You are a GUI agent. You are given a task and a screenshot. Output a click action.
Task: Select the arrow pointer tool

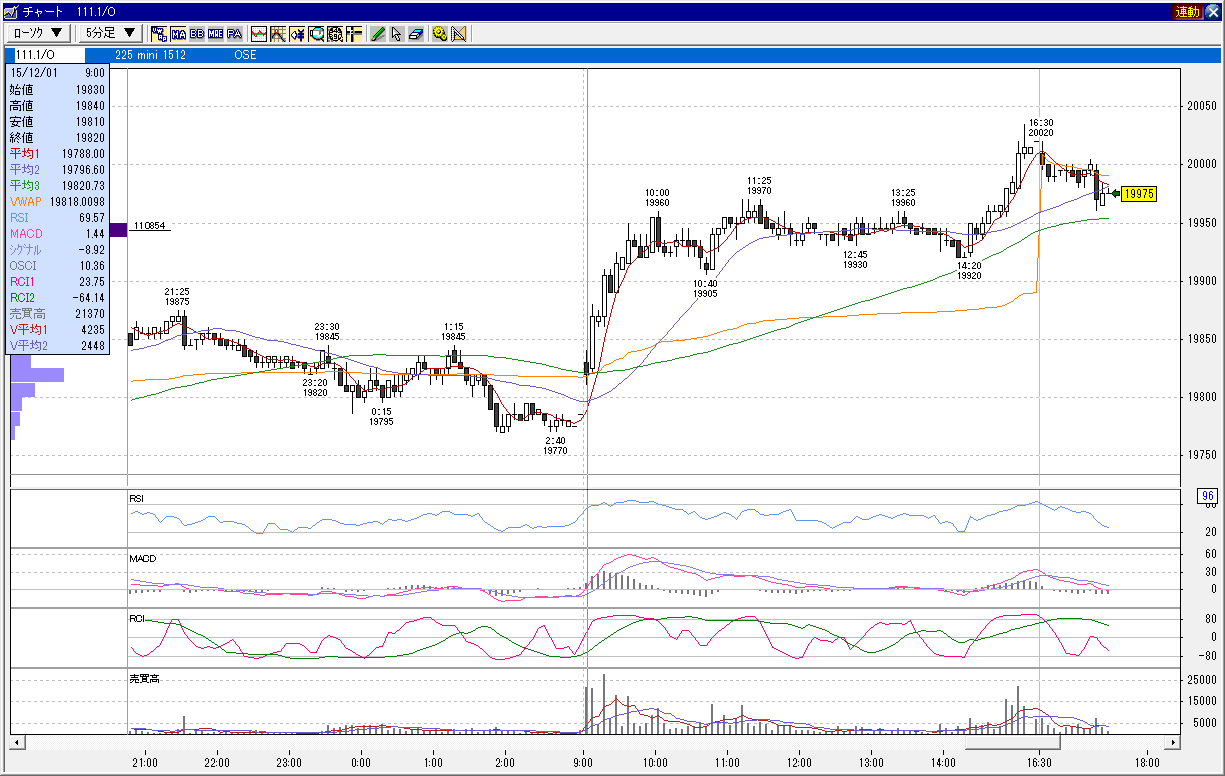tap(397, 33)
